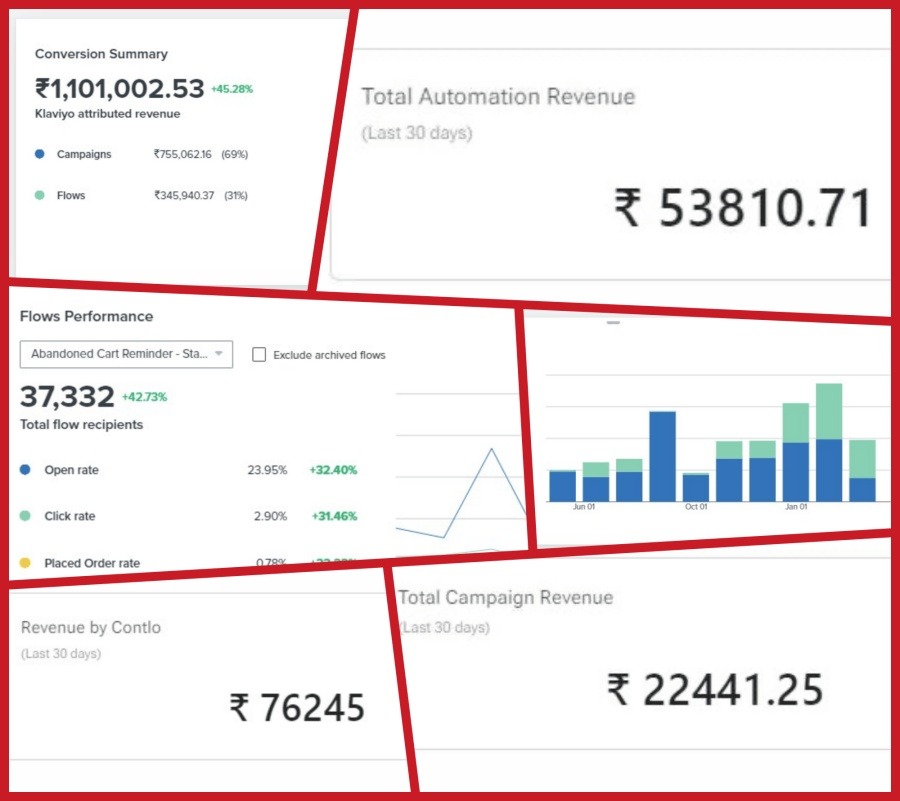Click the Conversion Summary heading
The height and width of the screenshot is (801, 900).
[101, 54]
